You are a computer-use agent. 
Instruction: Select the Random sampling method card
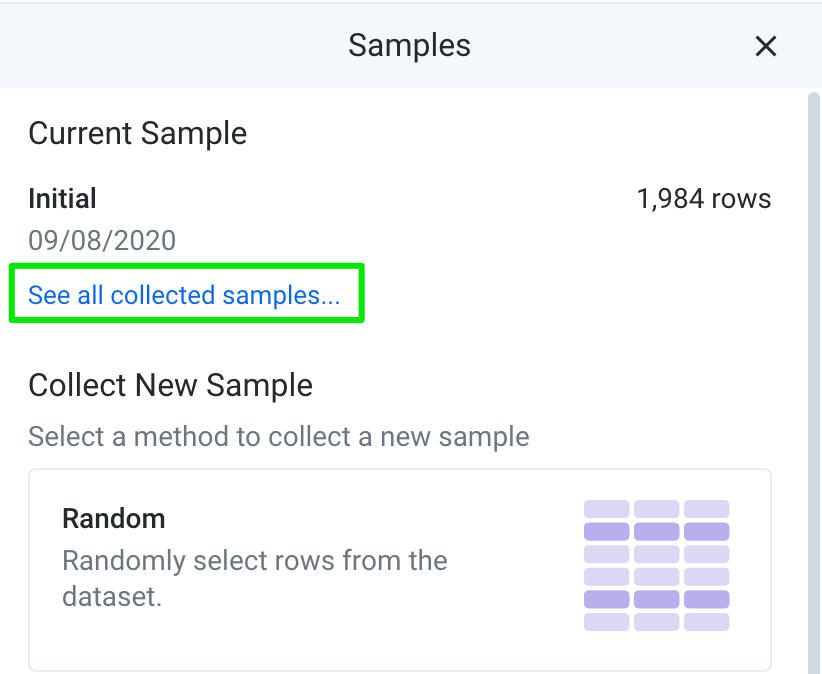(400, 570)
